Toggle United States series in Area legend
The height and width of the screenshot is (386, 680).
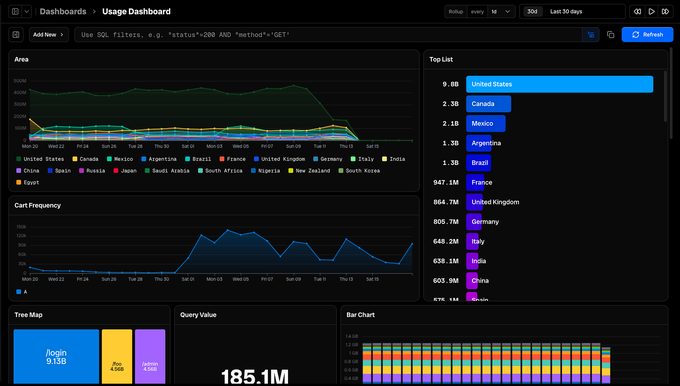40,159
